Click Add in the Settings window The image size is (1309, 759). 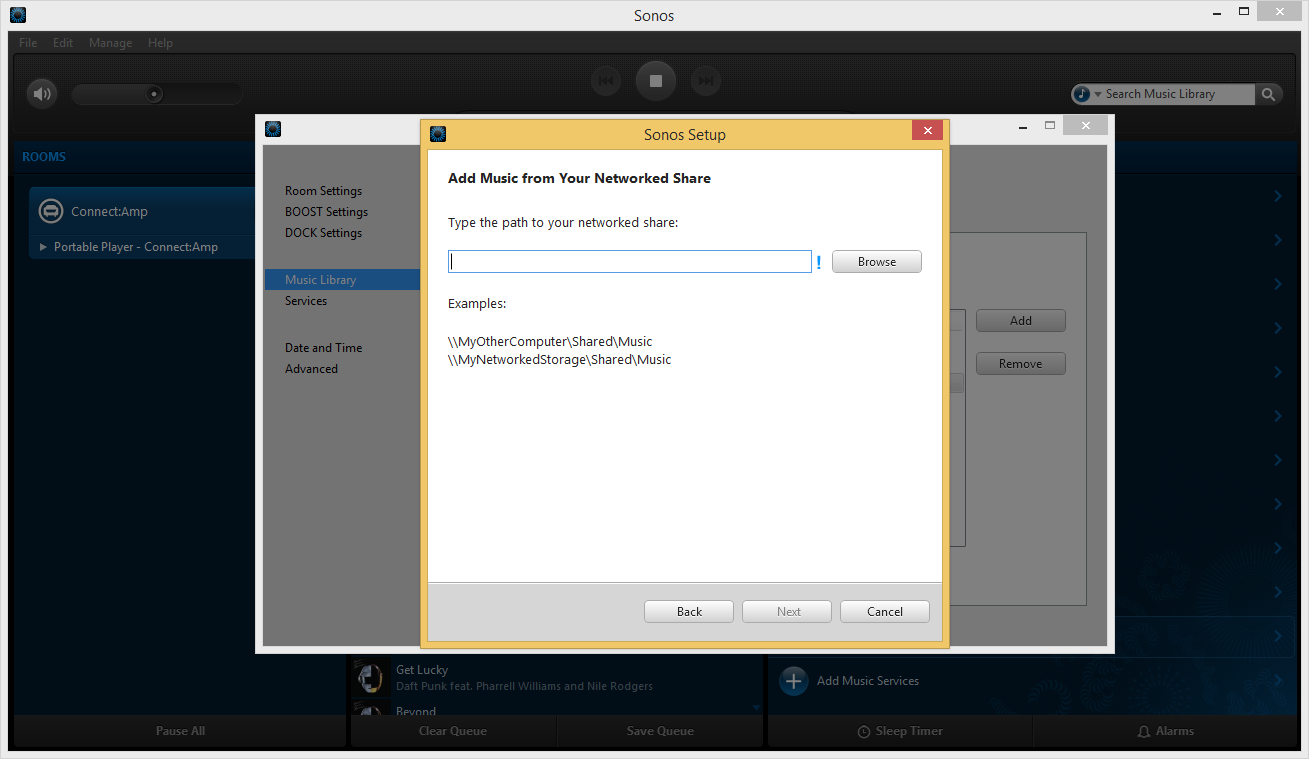coord(1021,321)
